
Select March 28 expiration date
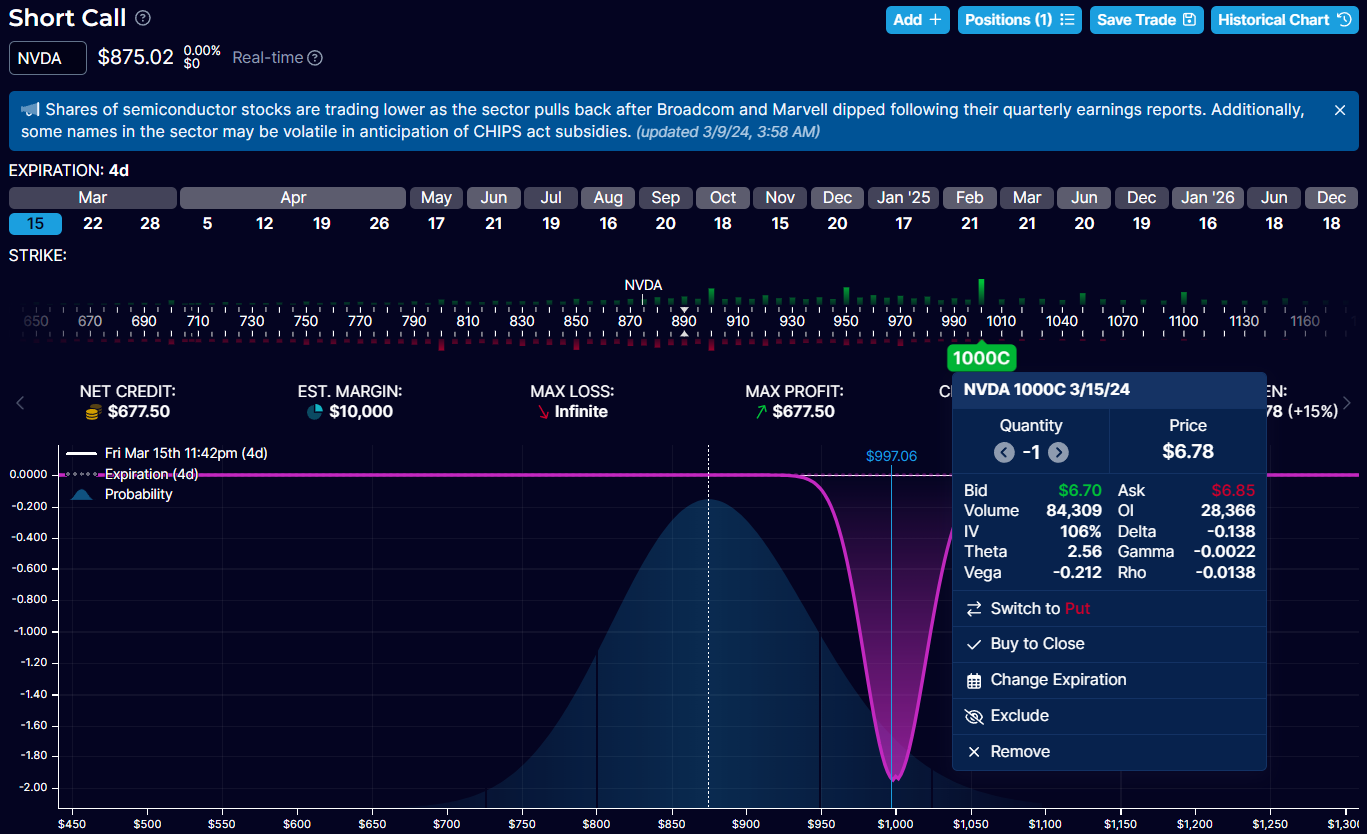click(x=150, y=224)
